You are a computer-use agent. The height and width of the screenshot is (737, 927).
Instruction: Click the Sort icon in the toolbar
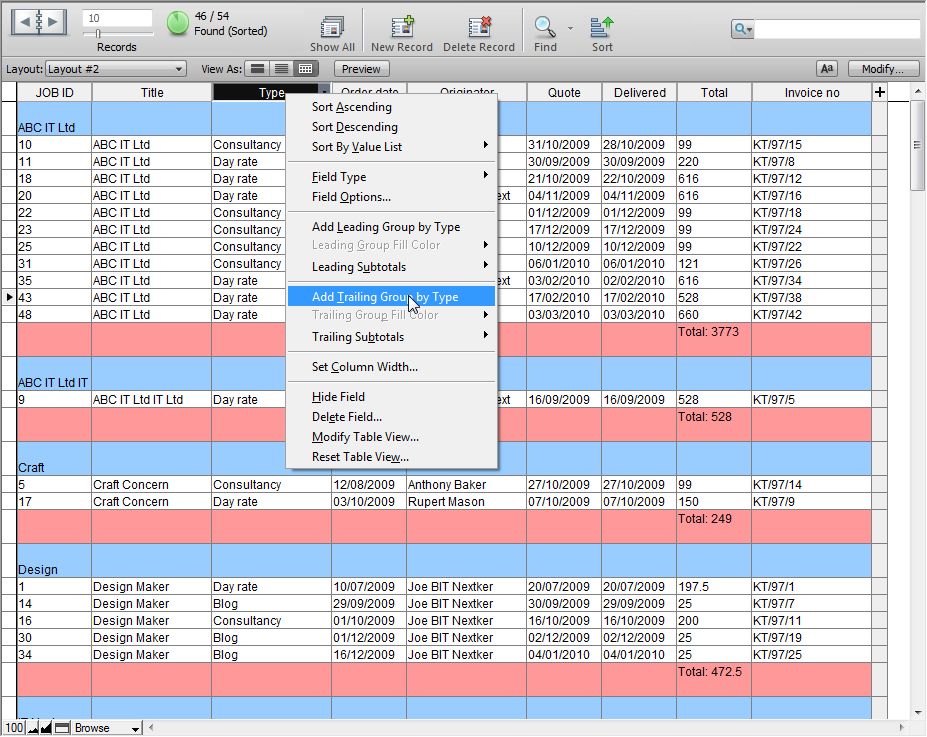click(600, 27)
